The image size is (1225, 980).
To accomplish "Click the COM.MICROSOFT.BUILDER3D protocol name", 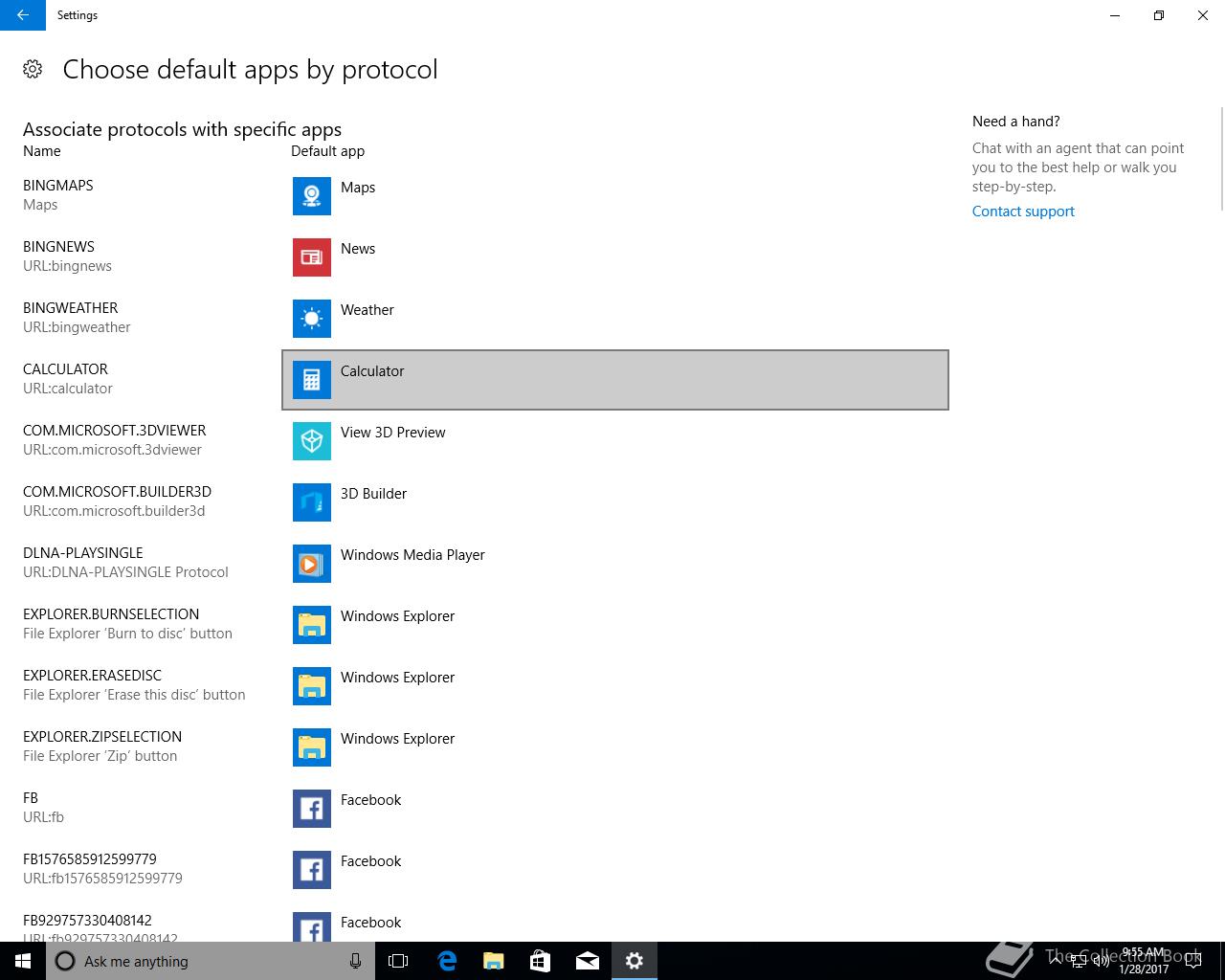I will 117,492.
